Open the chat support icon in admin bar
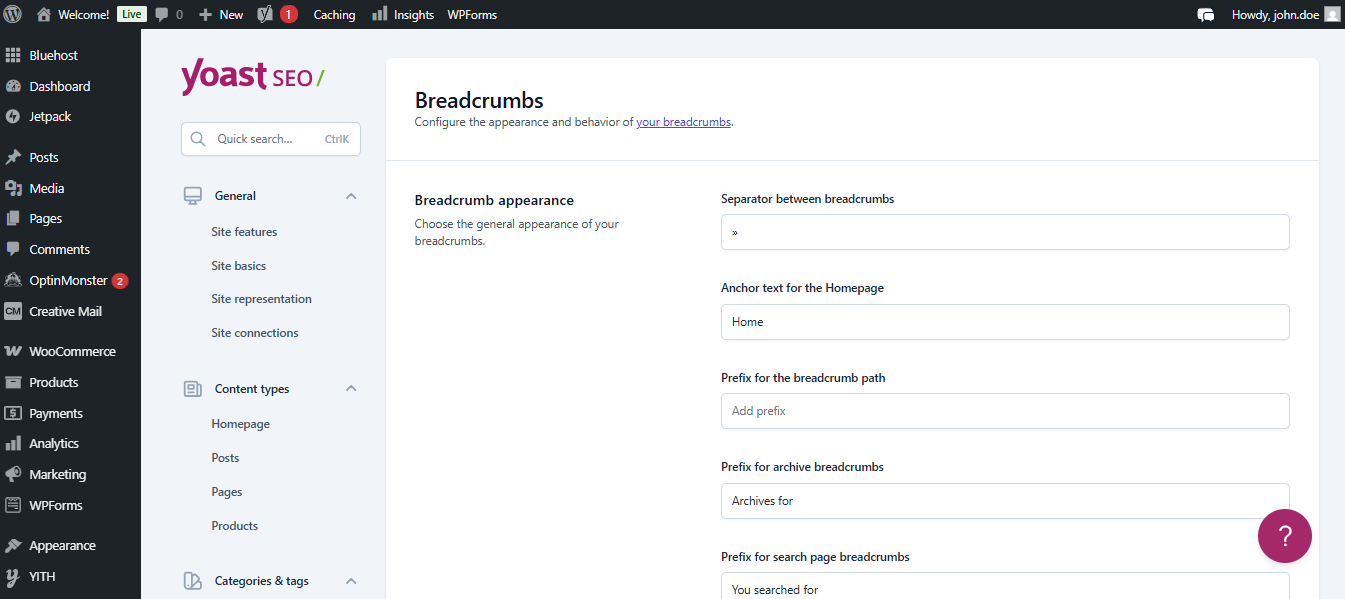Viewport: 1345px width, 599px height. (x=1206, y=14)
